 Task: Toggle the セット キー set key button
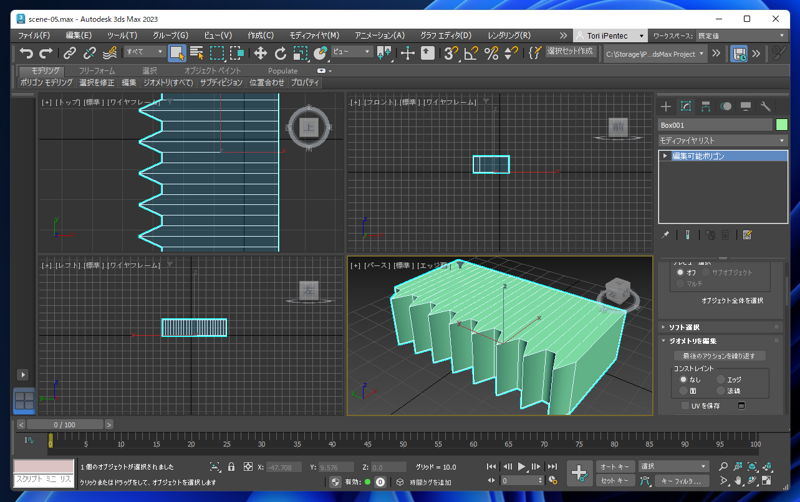click(615, 481)
